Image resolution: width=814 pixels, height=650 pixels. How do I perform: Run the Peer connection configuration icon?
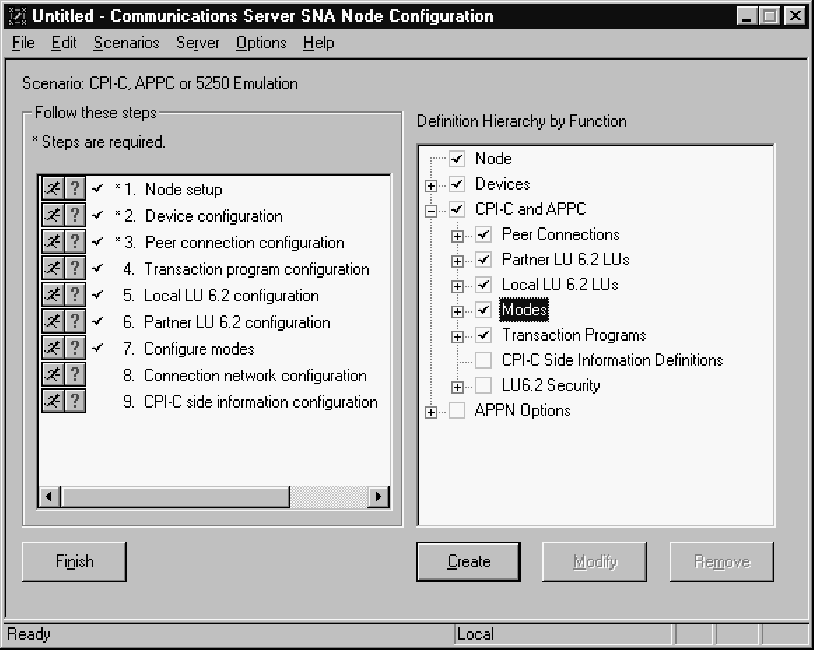[x=53, y=241]
